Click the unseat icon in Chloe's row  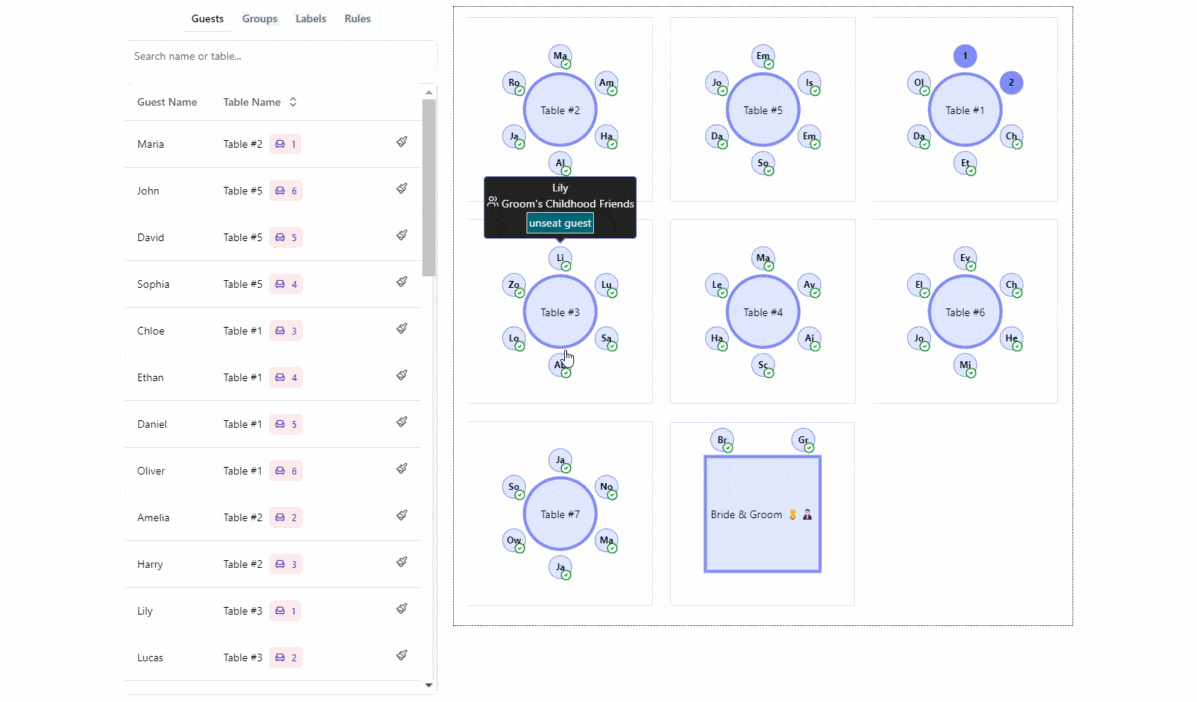pos(402,328)
